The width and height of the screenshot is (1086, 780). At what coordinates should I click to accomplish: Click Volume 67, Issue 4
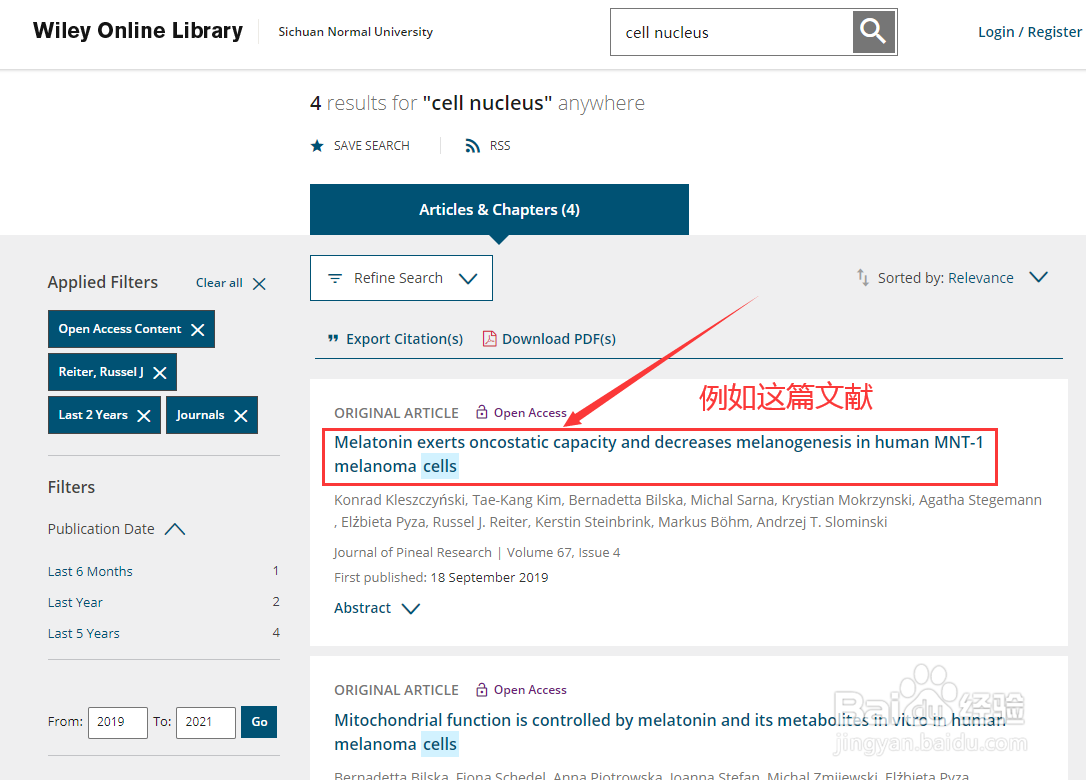[x=564, y=553]
